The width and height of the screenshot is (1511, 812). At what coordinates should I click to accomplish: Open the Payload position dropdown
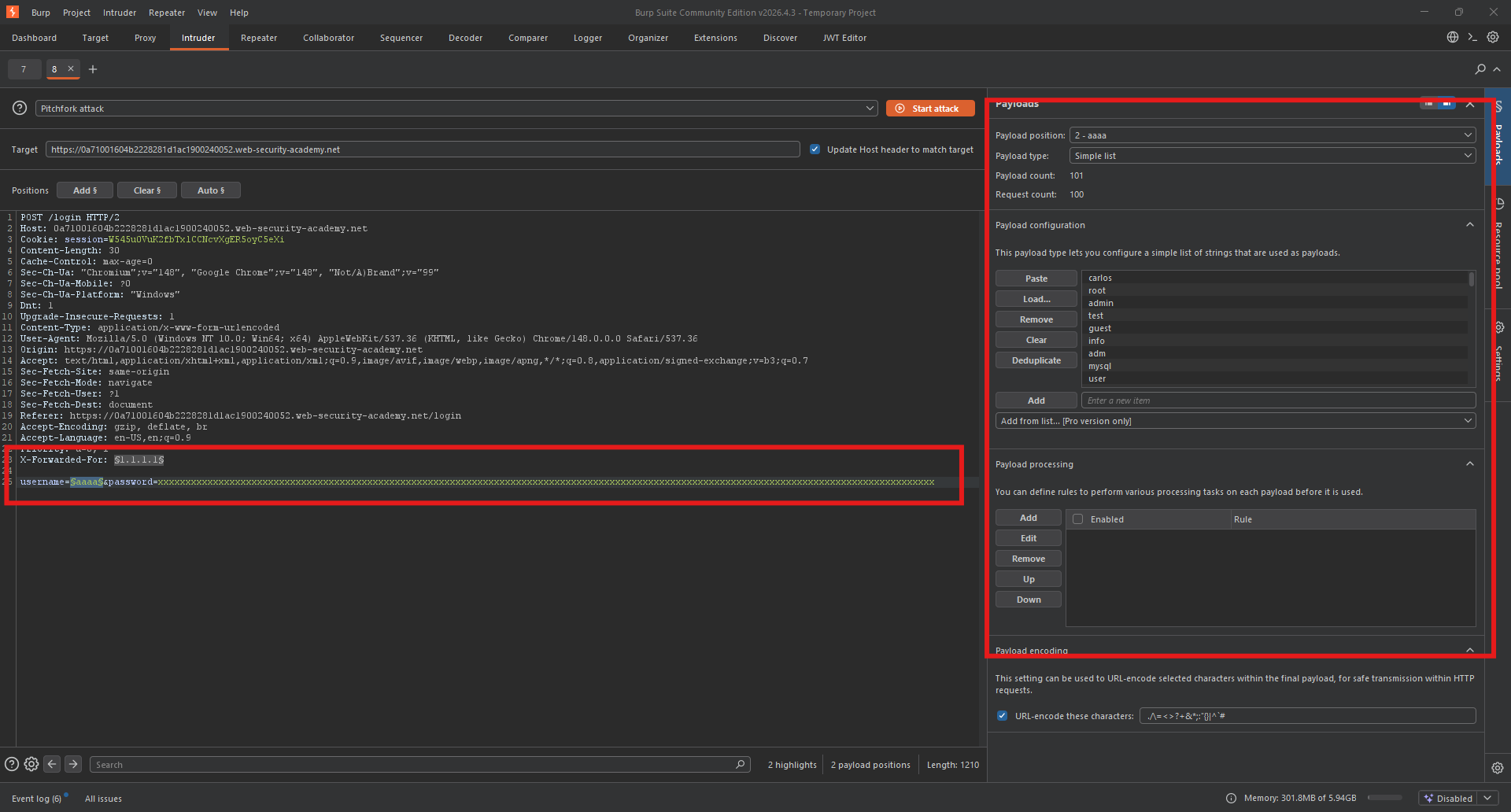1273,135
